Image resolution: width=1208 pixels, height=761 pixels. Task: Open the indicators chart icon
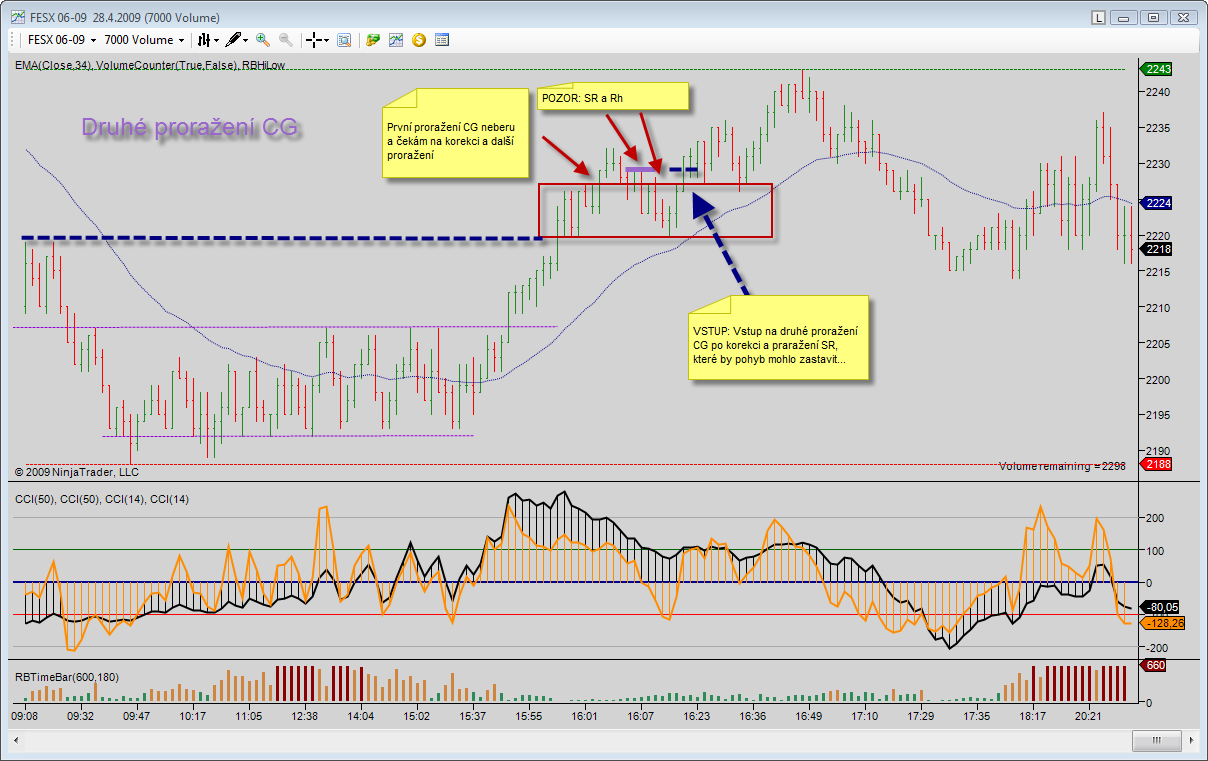396,40
